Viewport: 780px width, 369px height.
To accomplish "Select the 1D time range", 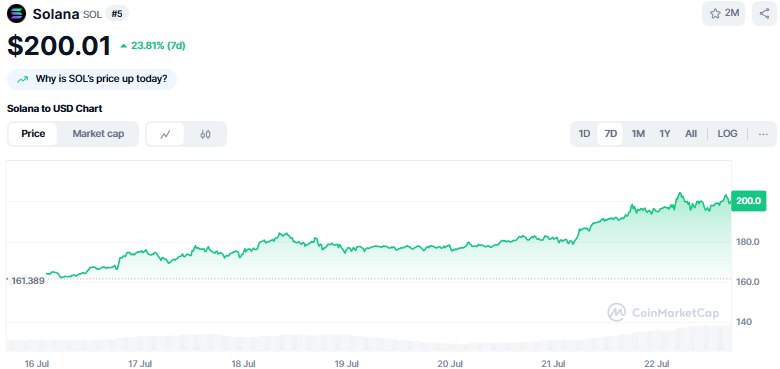I will click(x=584, y=134).
